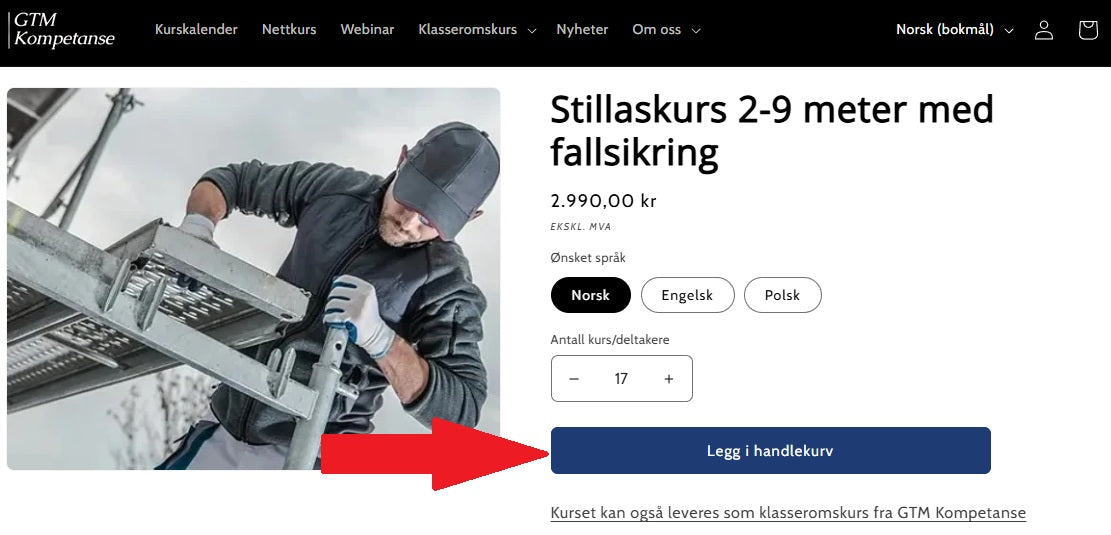1111x535 pixels.
Task: Select Norsk as desired language
Action: pos(590,295)
